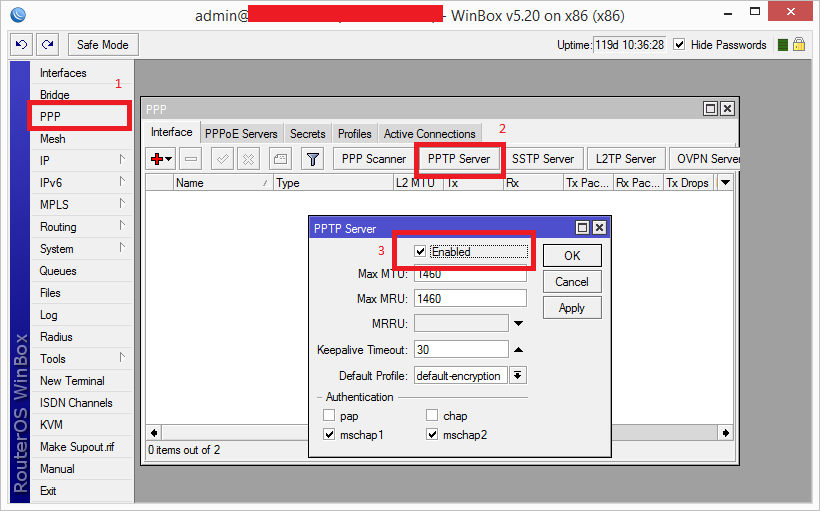This screenshot has width=820, height=511.
Task: Click the Max MRU input field
Action: (470, 298)
